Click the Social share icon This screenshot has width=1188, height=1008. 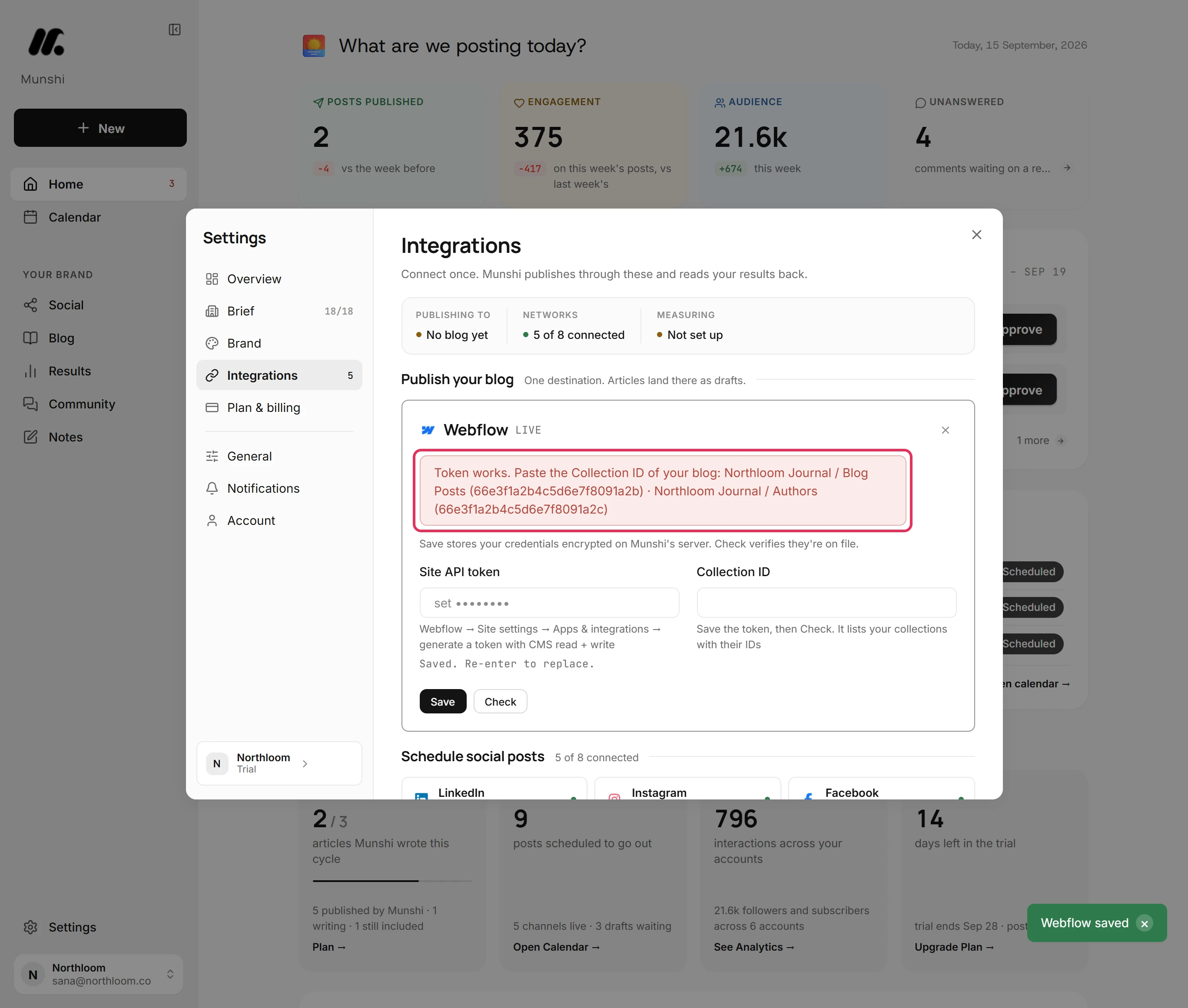[30, 305]
